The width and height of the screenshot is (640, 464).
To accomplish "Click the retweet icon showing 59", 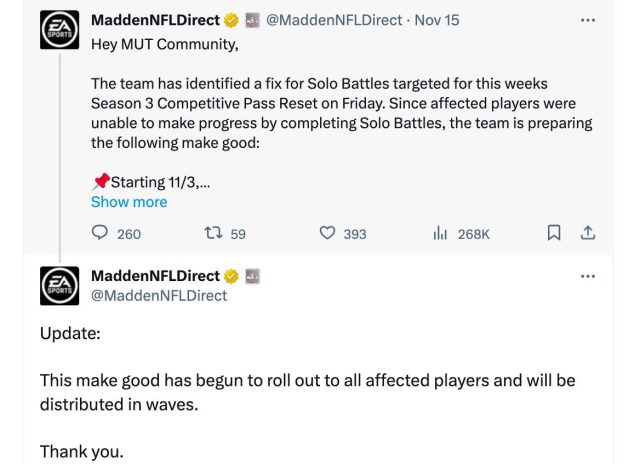I will [x=212, y=233].
